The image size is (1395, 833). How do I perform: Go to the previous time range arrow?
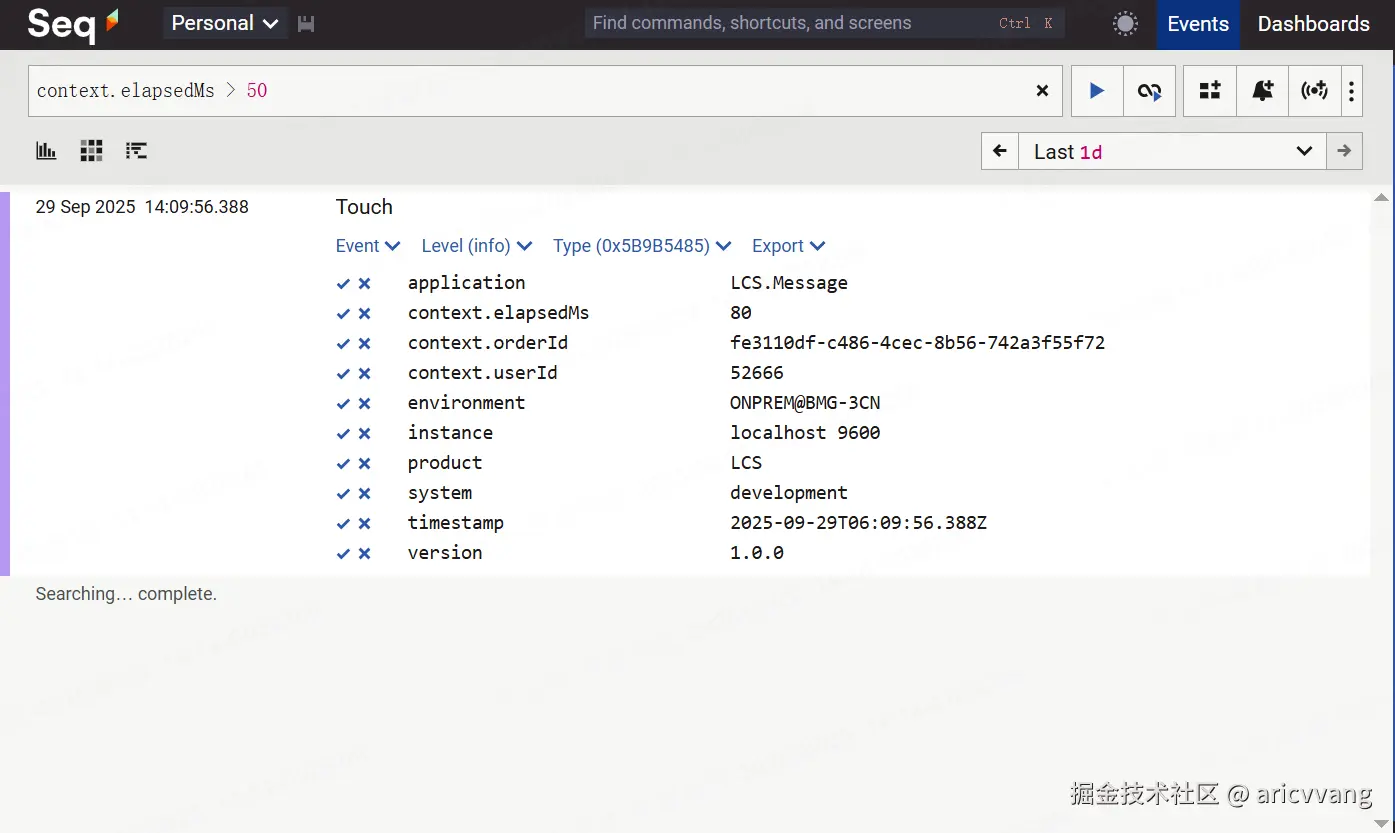(x=1000, y=152)
